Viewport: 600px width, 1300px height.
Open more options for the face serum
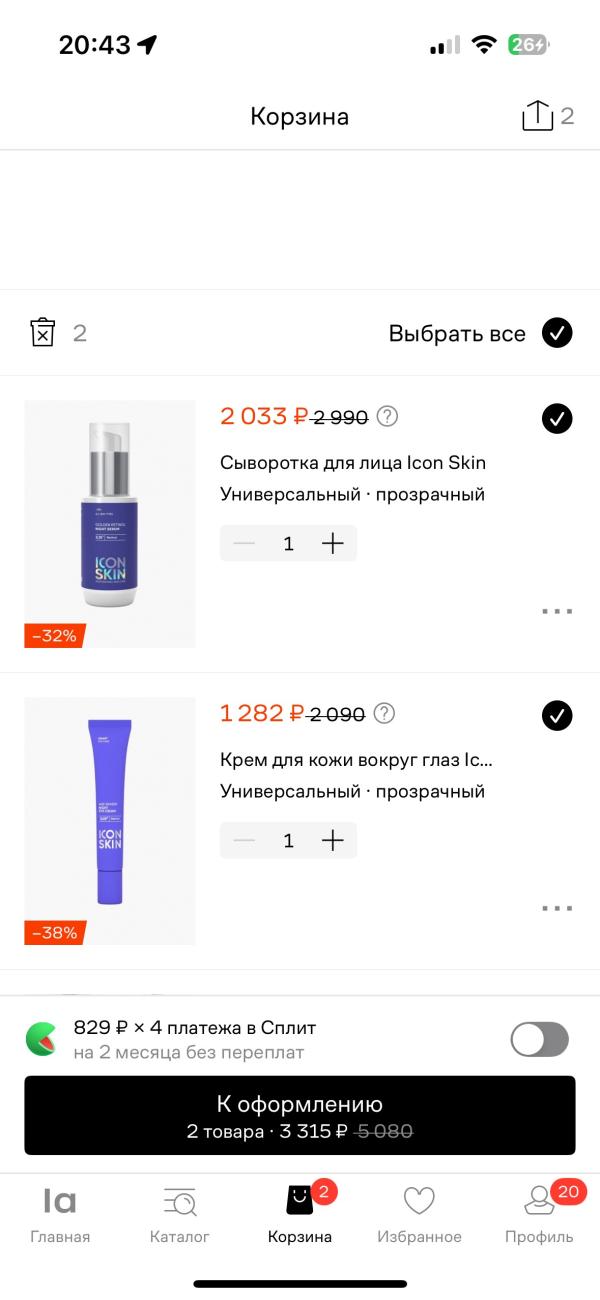coord(557,610)
